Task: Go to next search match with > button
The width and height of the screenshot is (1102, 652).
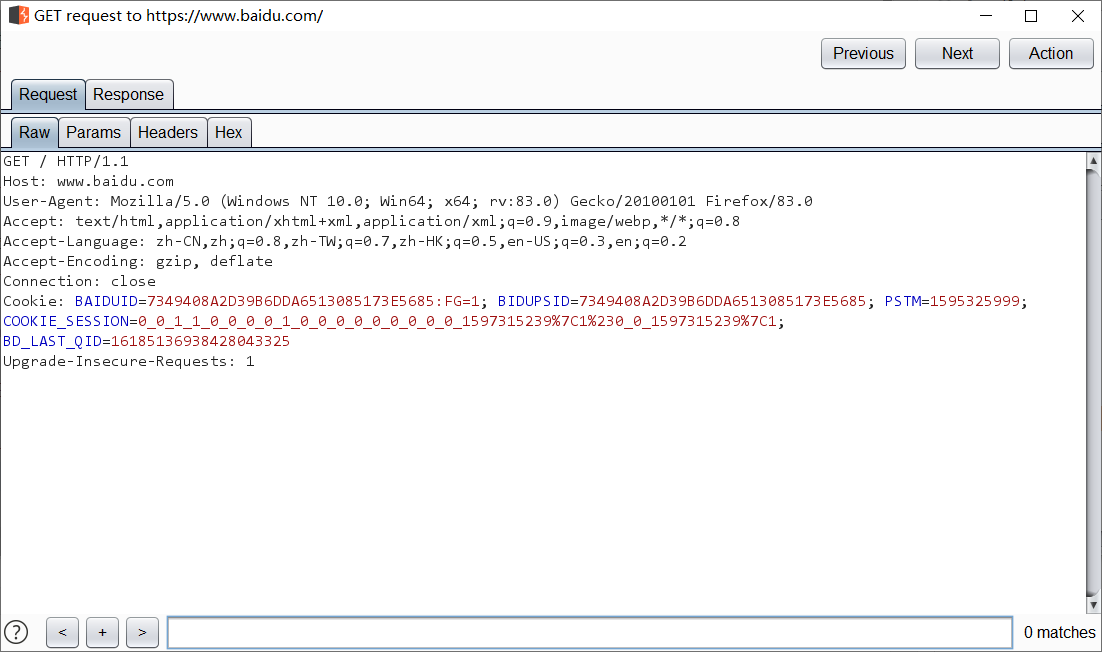Action: [x=143, y=632]
